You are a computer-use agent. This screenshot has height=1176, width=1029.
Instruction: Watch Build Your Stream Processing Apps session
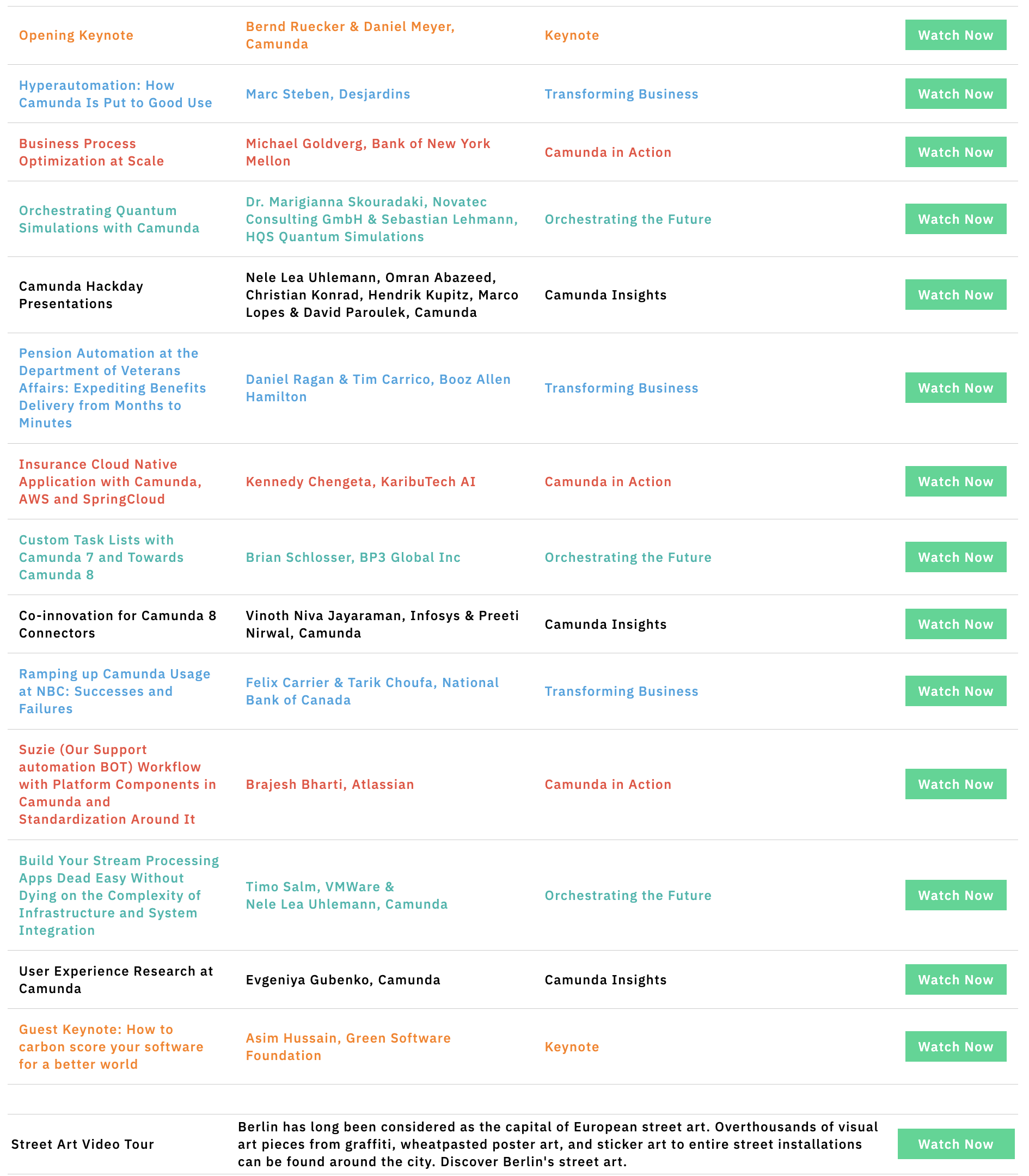tap(955, 895)
